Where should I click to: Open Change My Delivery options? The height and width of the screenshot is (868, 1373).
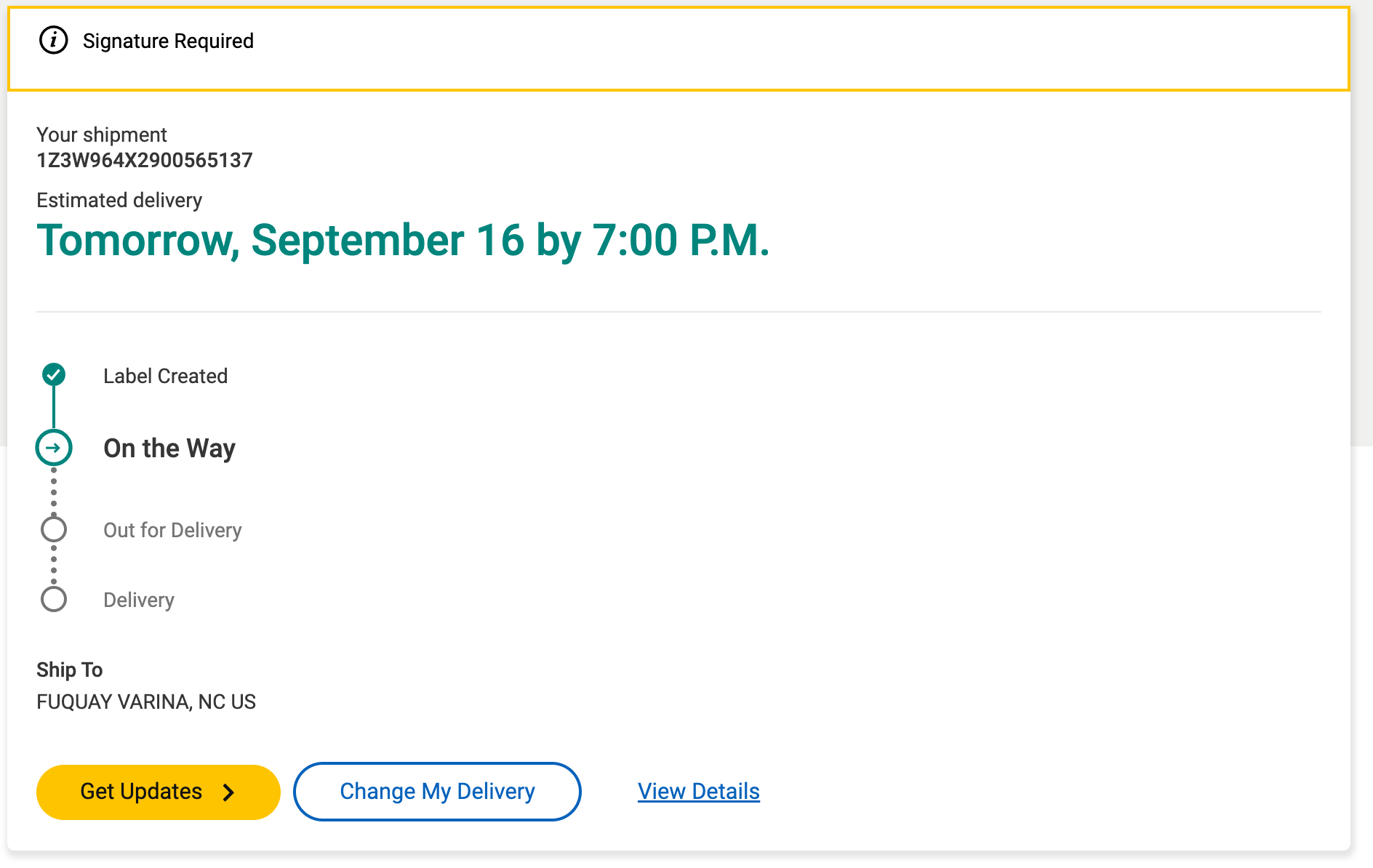437,792
